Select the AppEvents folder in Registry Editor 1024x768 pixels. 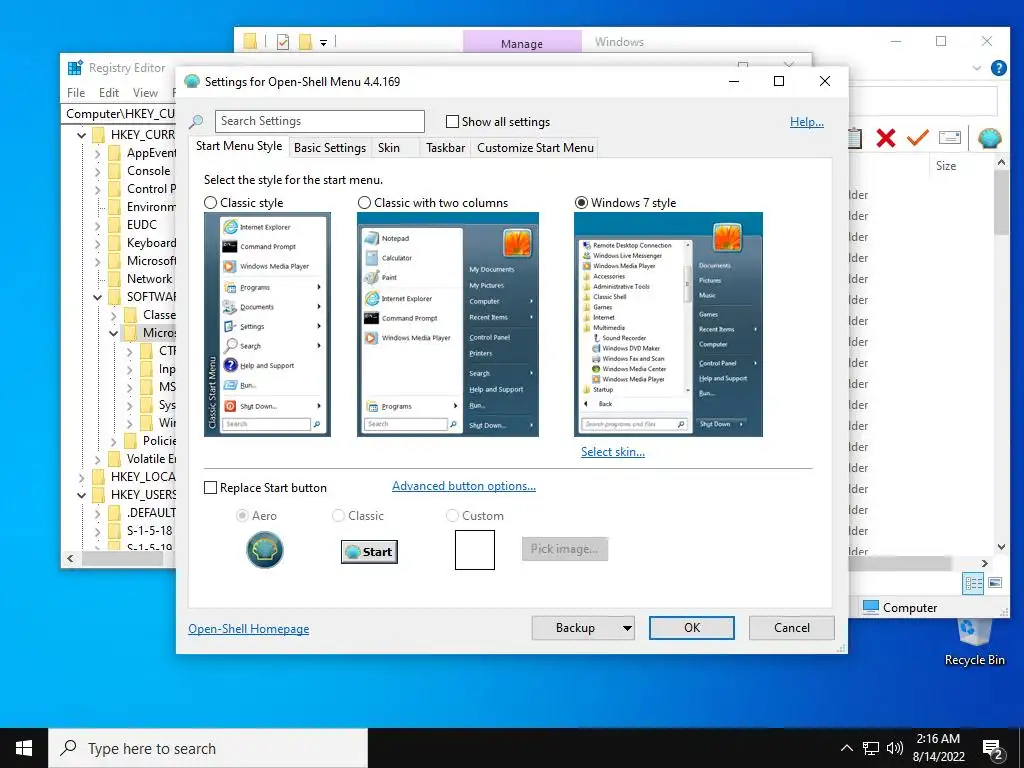[x=151, y=153]
